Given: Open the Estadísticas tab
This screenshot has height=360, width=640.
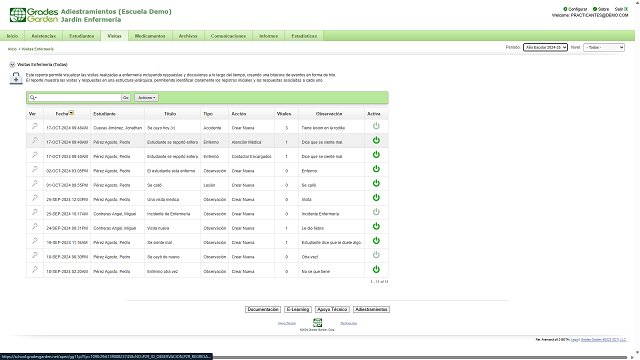Looking at the screenshot, I should [x=304, y=36].
